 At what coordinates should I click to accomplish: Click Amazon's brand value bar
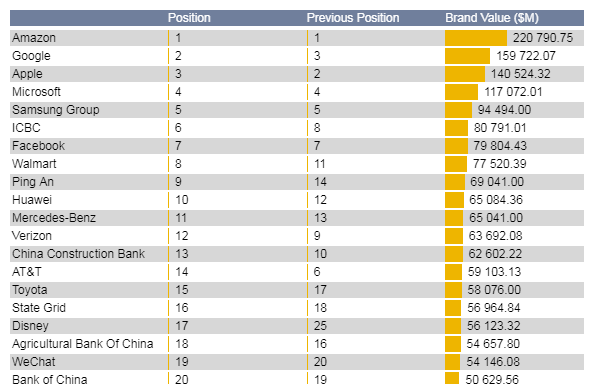(x=476, y=38)
